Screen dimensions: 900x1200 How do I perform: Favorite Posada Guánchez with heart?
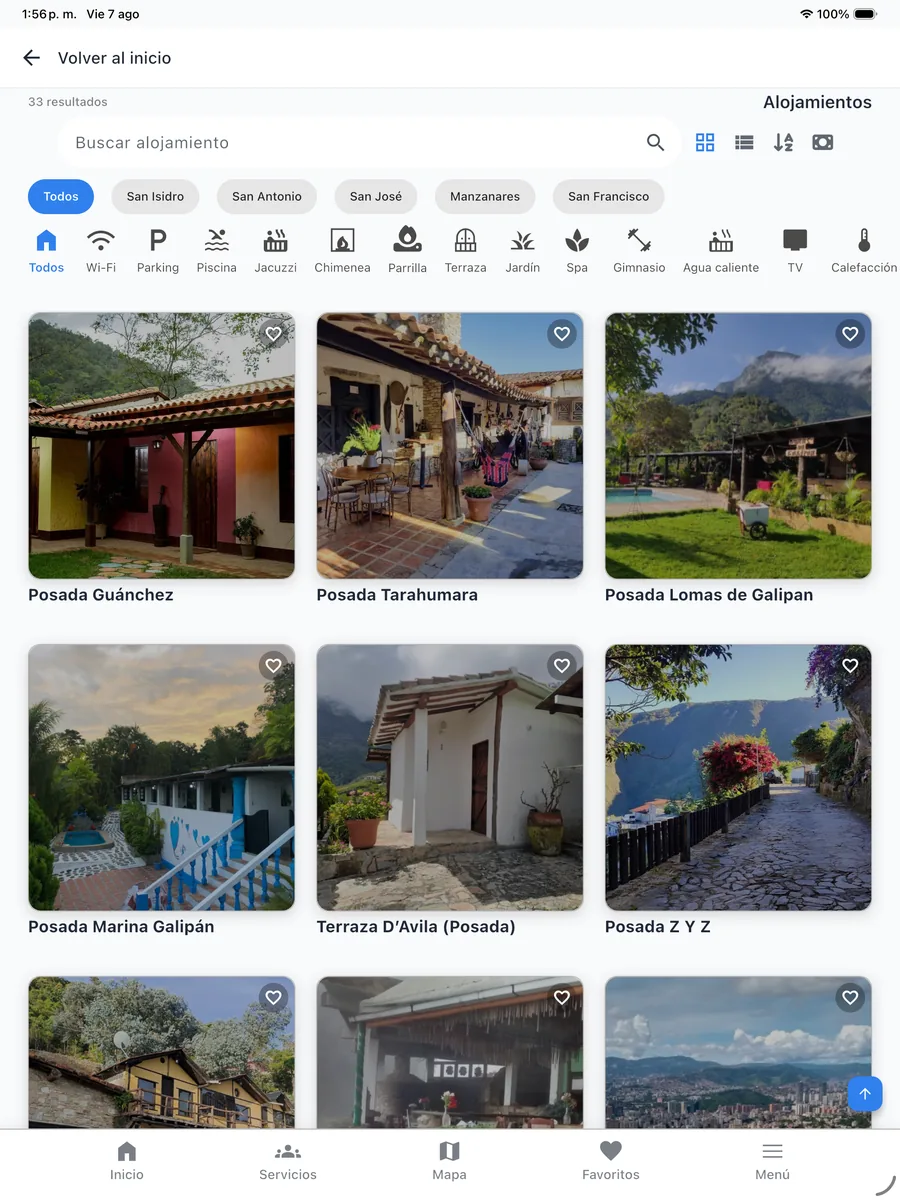coord(274,334)
